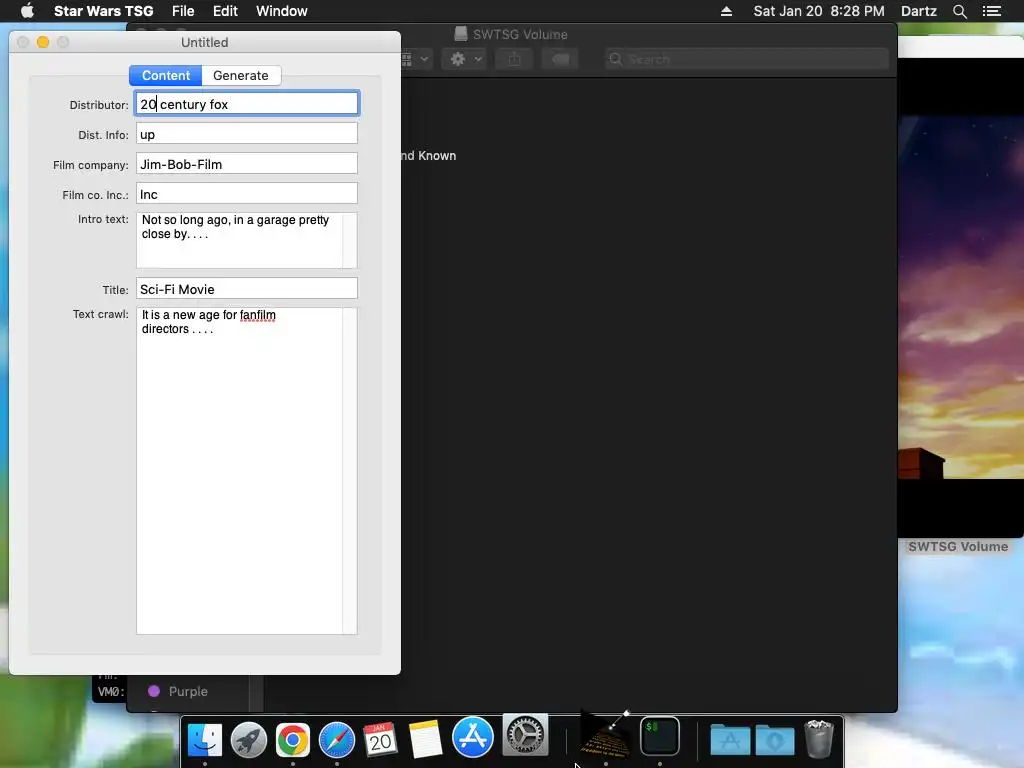
Task: Click the Film co. Inc. field
Action: pyautogui.click(x=247, y=194)
